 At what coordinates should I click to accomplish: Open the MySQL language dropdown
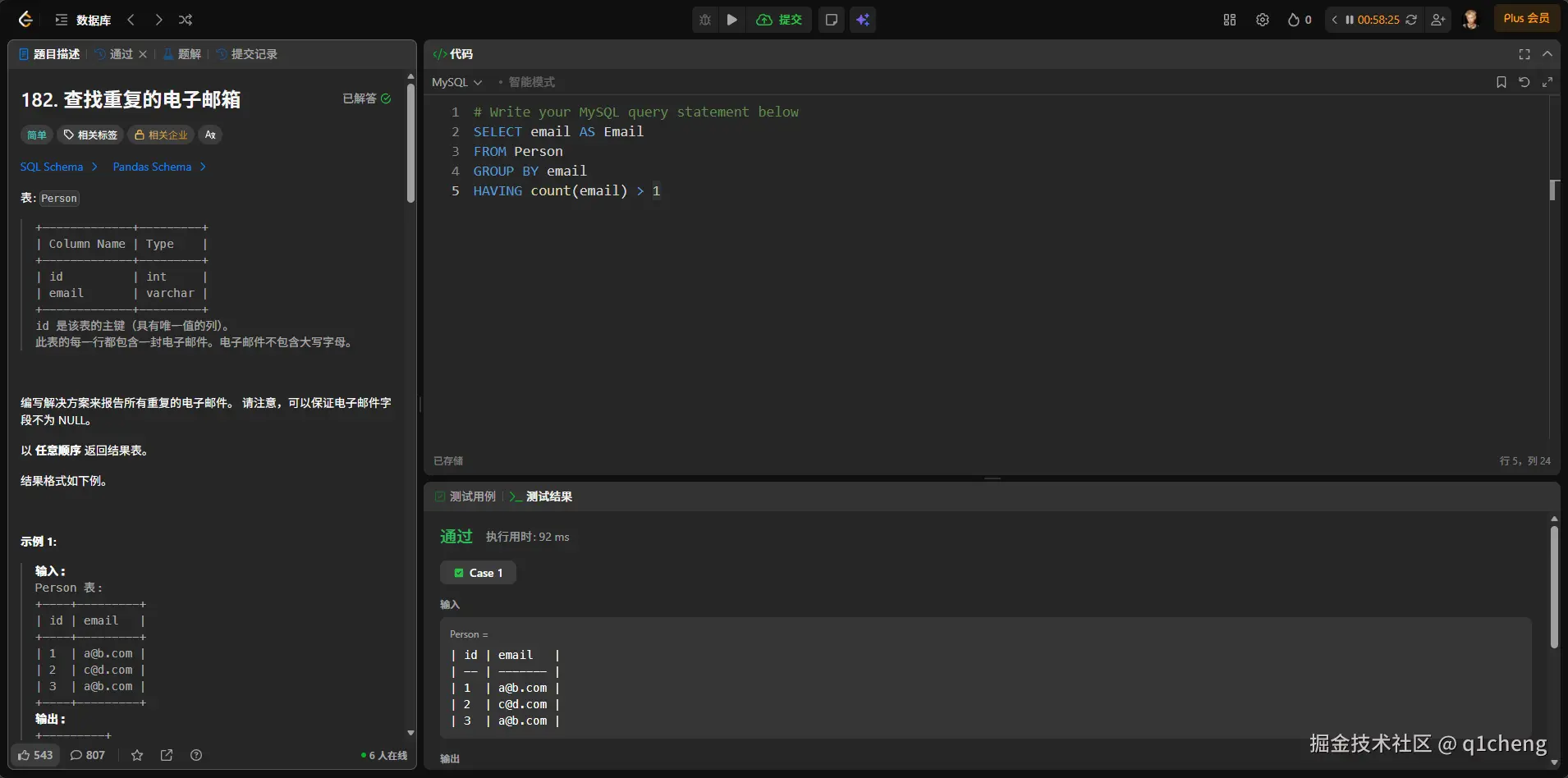coord(456,82)
